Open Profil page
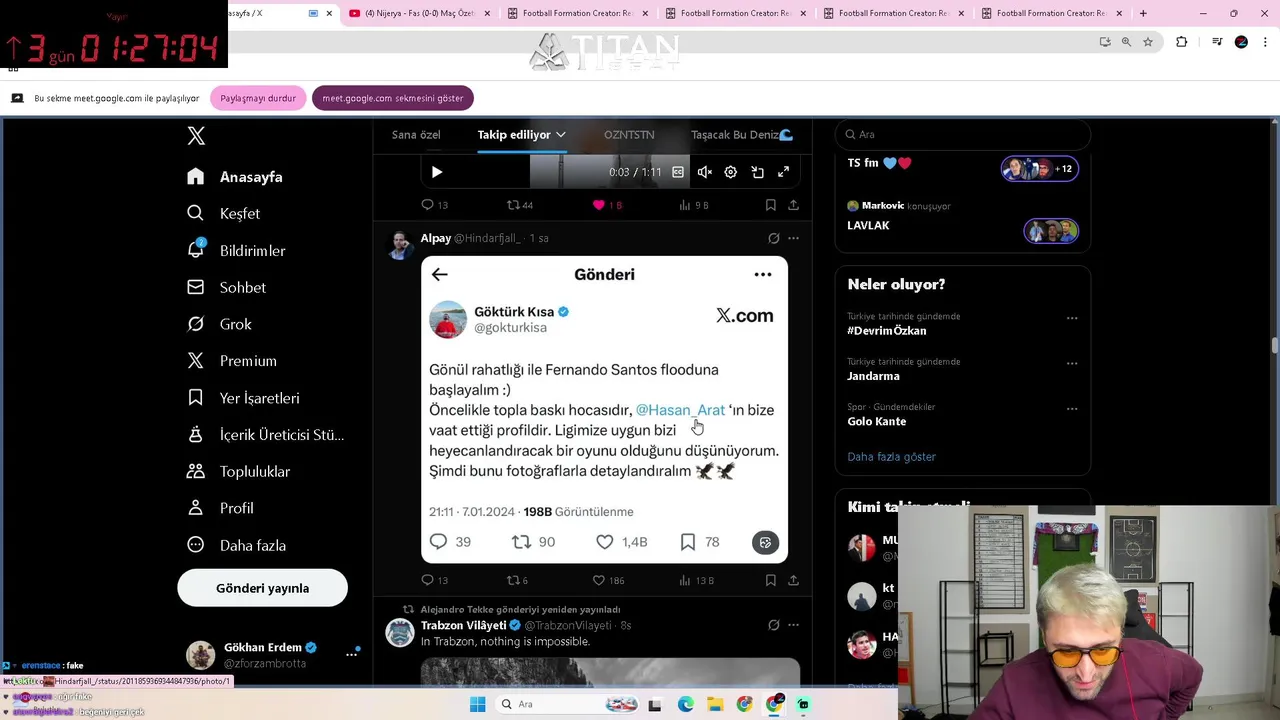The width and height of the screenshot is (1280, 720). click(x=221, y=508)
